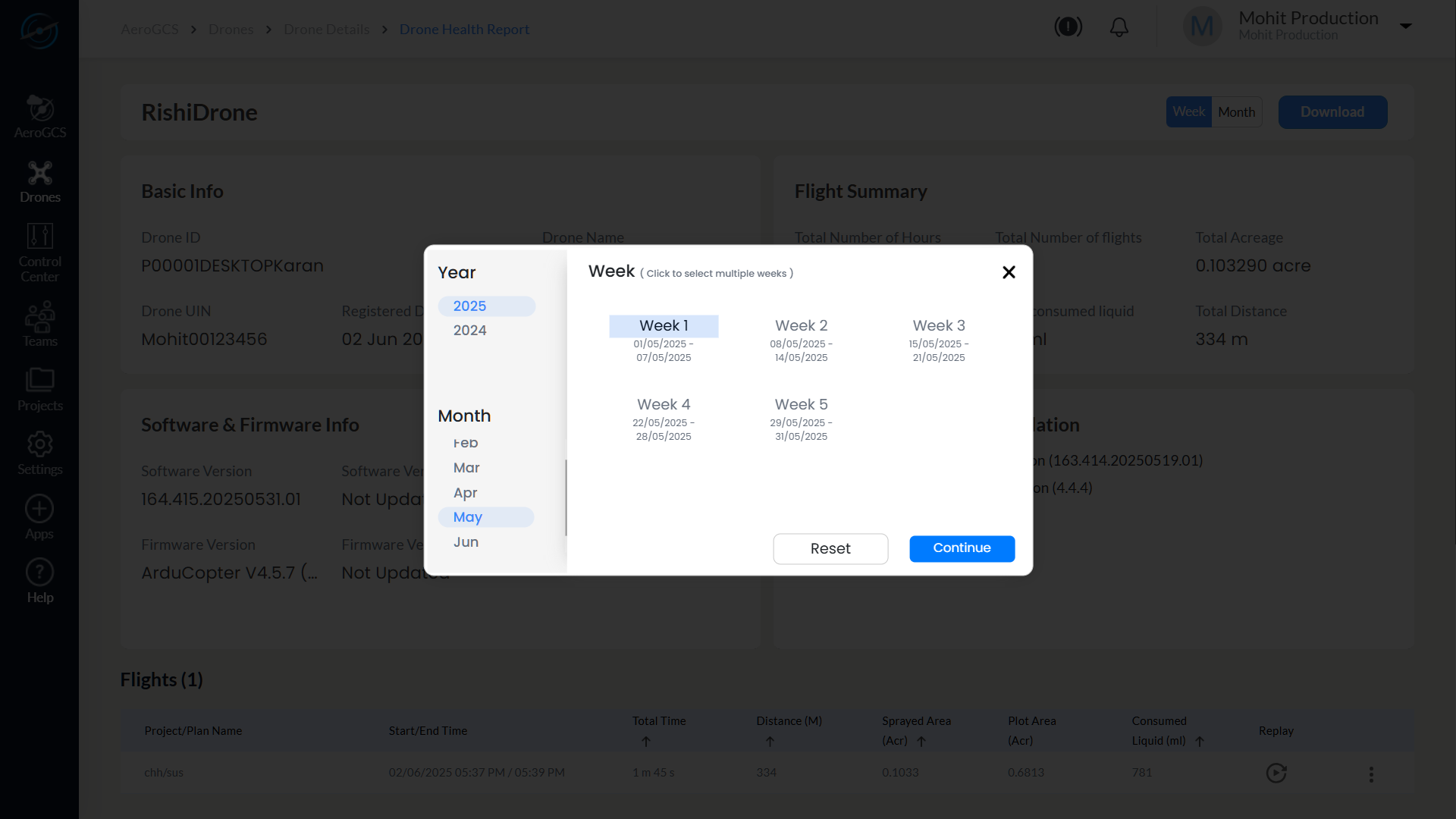The image size is (1456, 819).
Task: Choose year 2024 in the list
Action: 470,331
